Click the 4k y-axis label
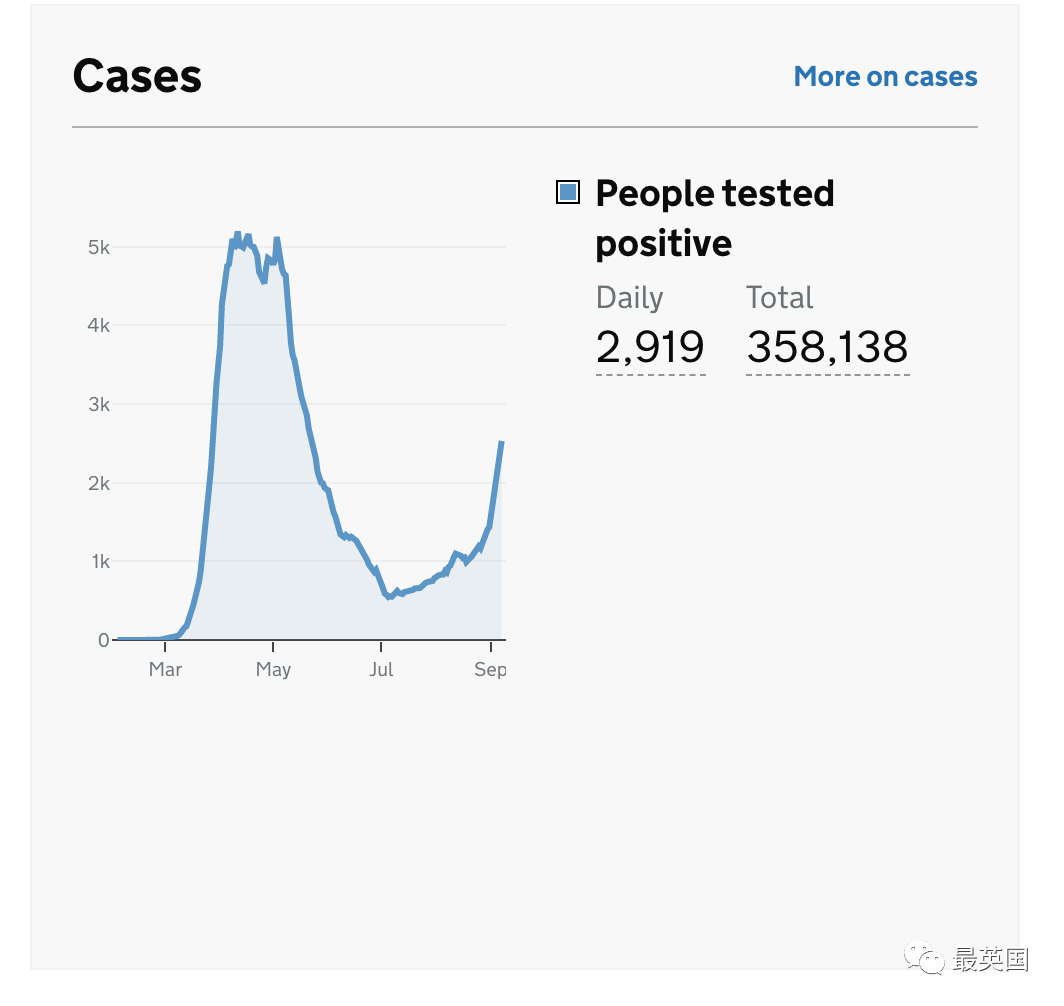 pyautogui.click(x=98, y=326)
